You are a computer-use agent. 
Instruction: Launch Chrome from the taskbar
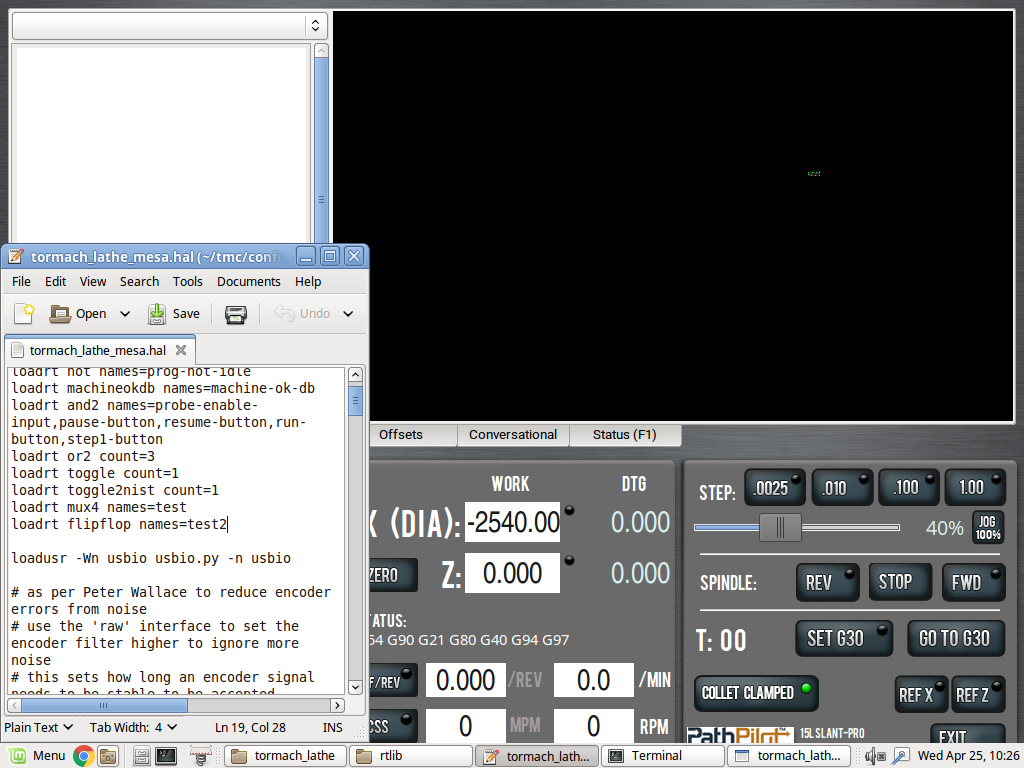tap(84, 756)
